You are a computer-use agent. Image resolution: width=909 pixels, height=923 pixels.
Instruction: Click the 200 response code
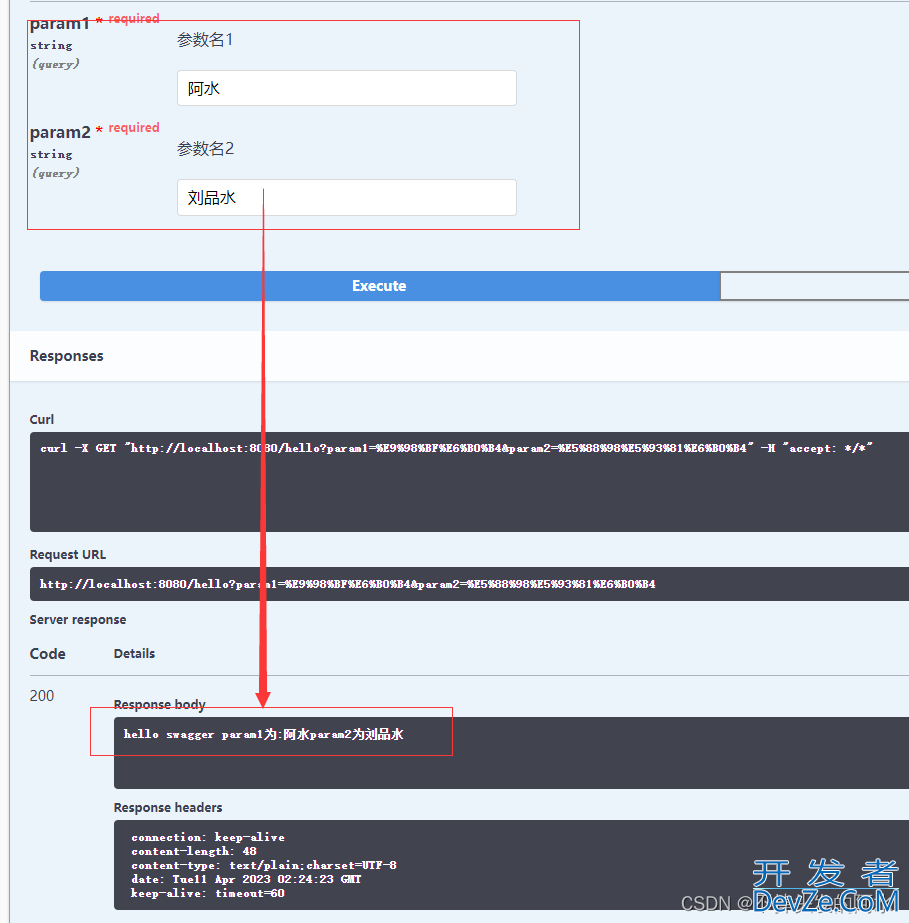42,696
